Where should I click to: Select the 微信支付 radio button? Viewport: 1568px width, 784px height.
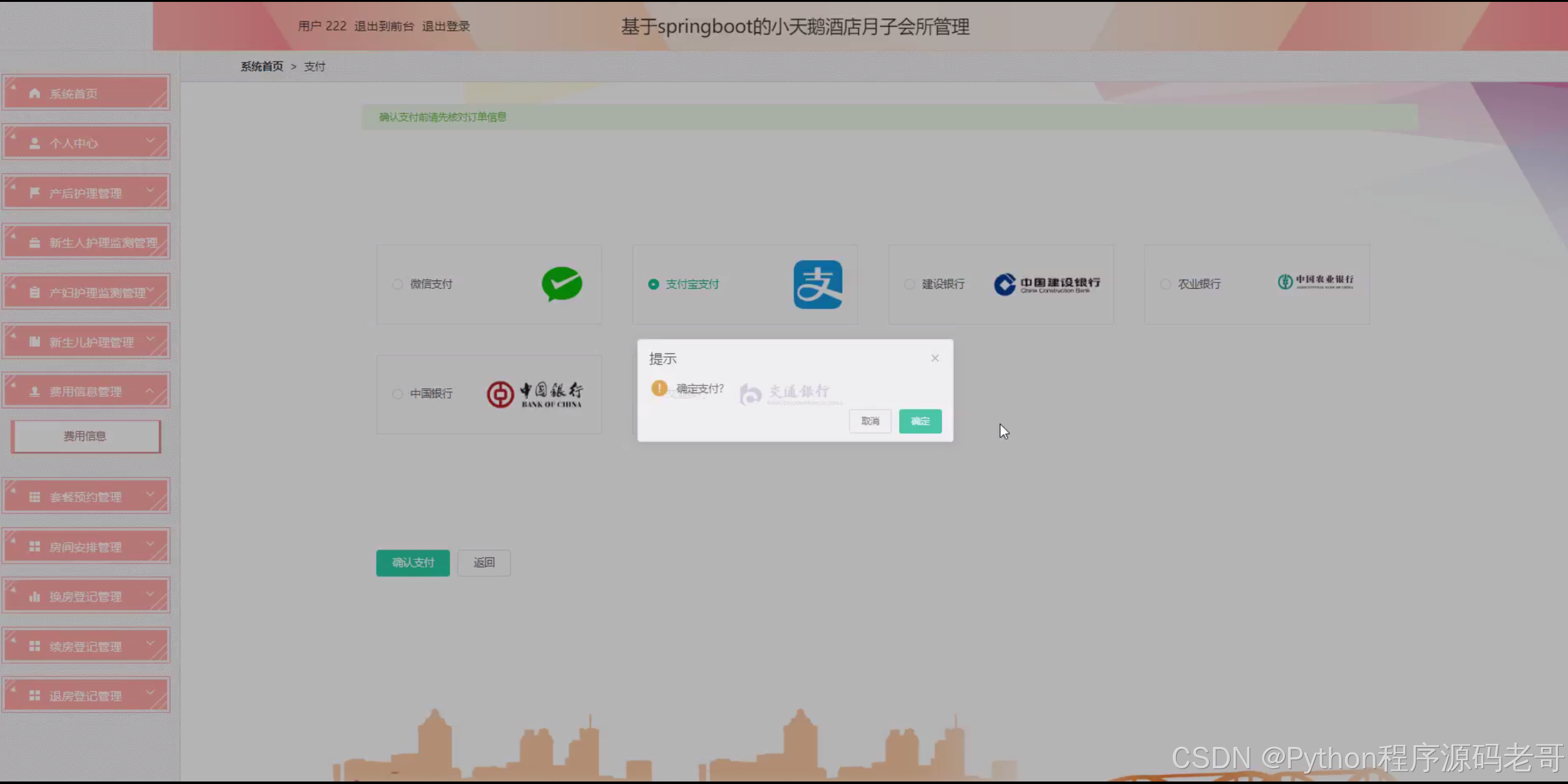tap(398, 284)
